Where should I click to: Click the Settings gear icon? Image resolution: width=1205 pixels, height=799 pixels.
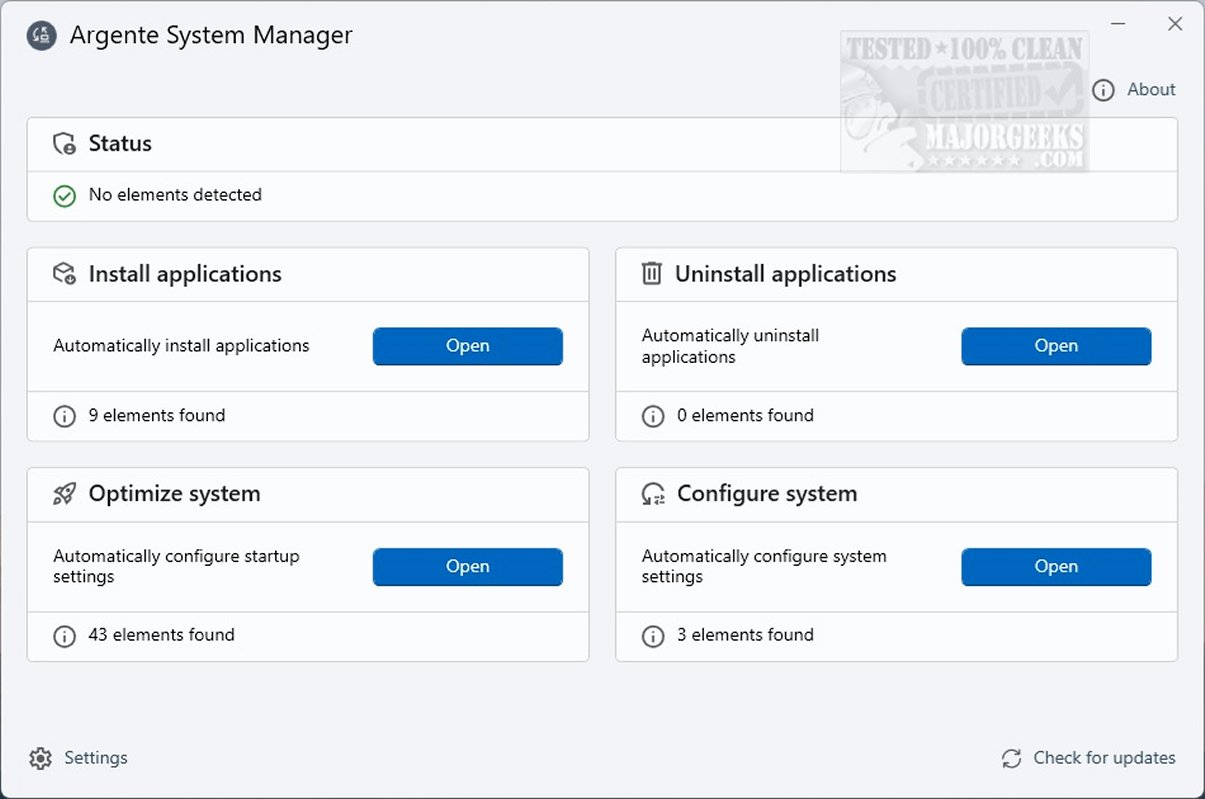40,758
